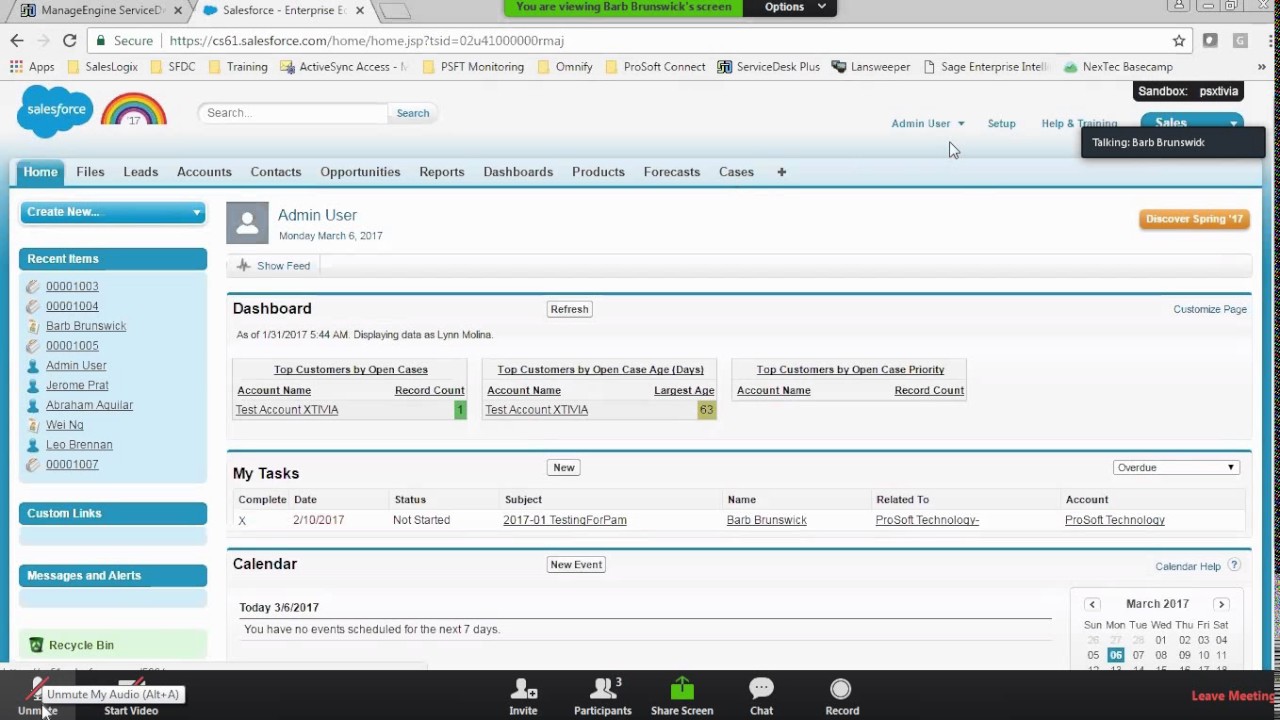Click the Salesforce cloud logo
1280x720 pixels.
coord(55,111)
